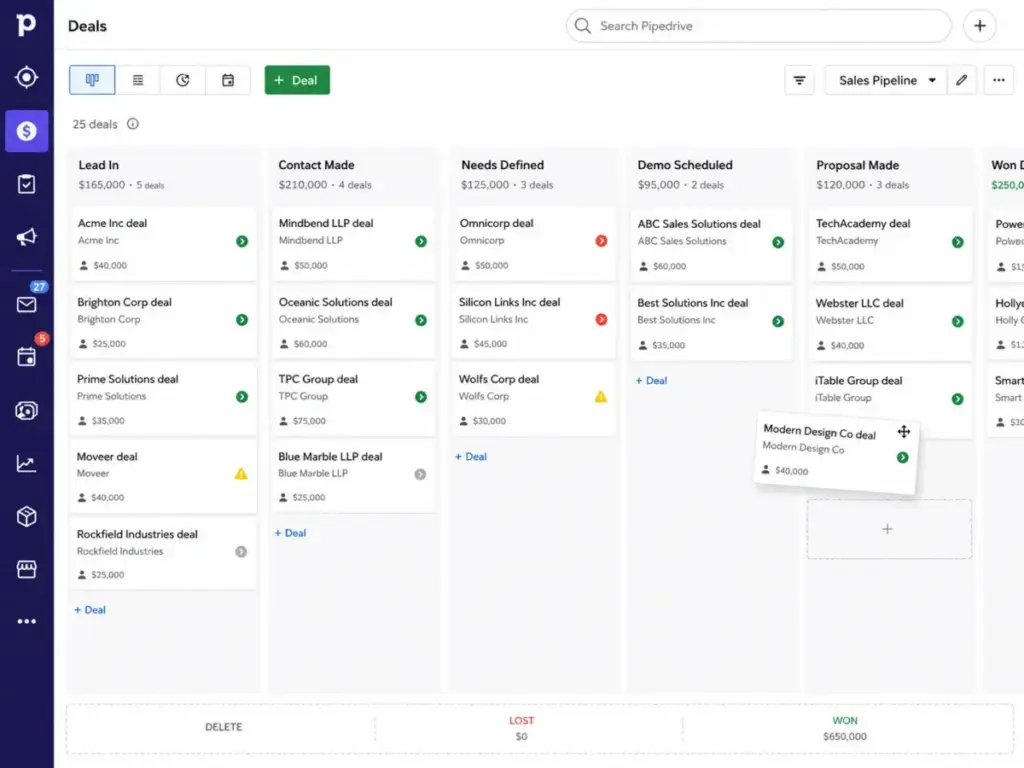The width and height of the screenshot is (1024, 768).
Task: Open Marketplace storefront icon in sidebar
Action: [x=26, y=569]
